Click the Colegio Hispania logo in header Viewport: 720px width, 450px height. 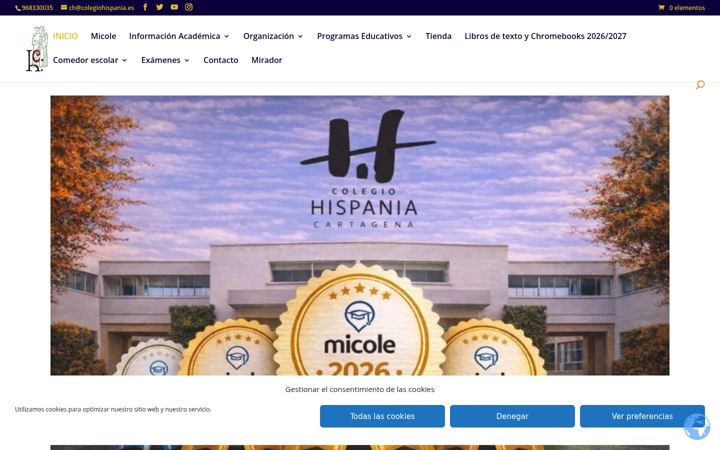pyautogui.click(x=37, y=49)
